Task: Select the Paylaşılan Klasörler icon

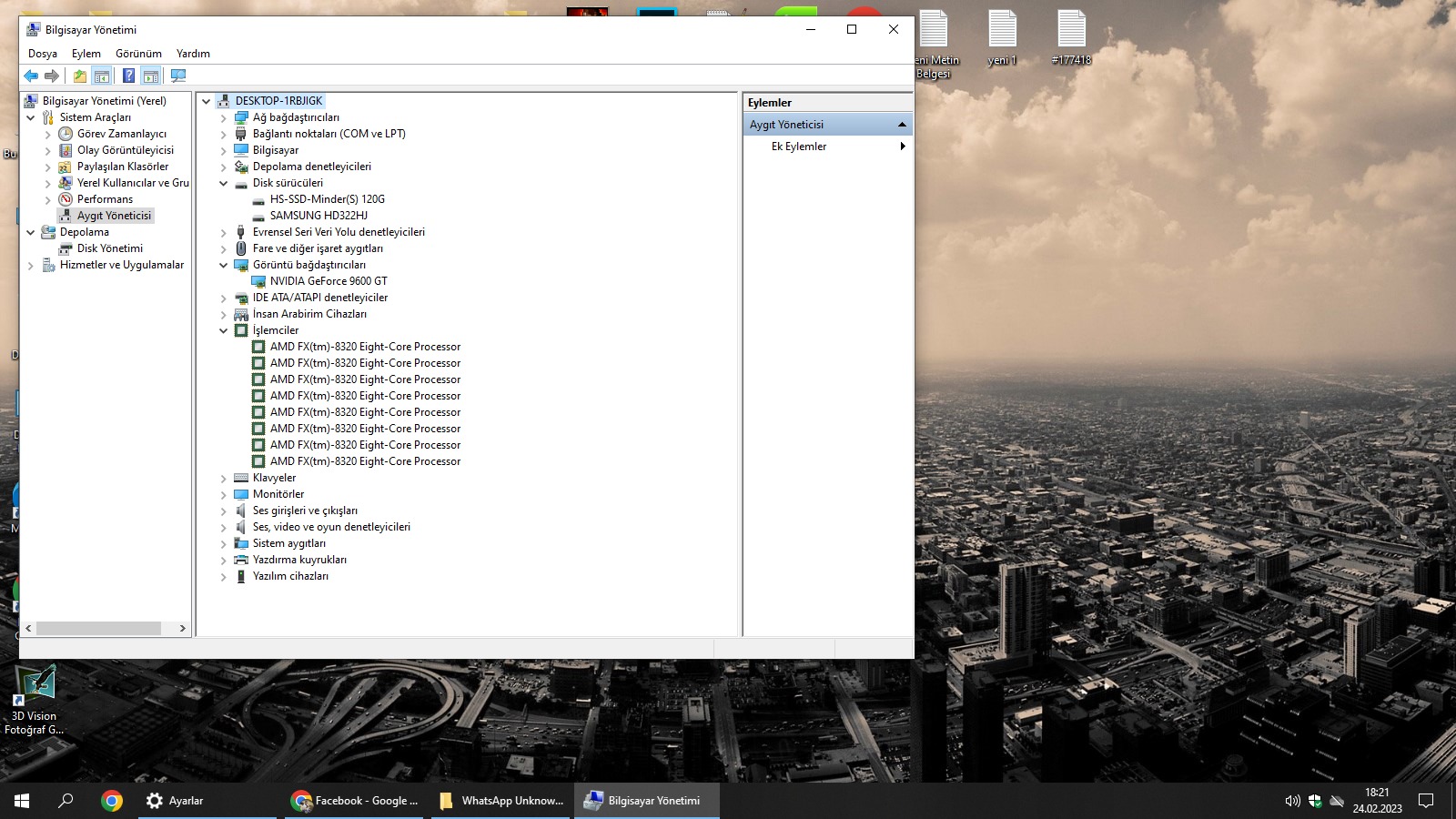Action: 66,167
